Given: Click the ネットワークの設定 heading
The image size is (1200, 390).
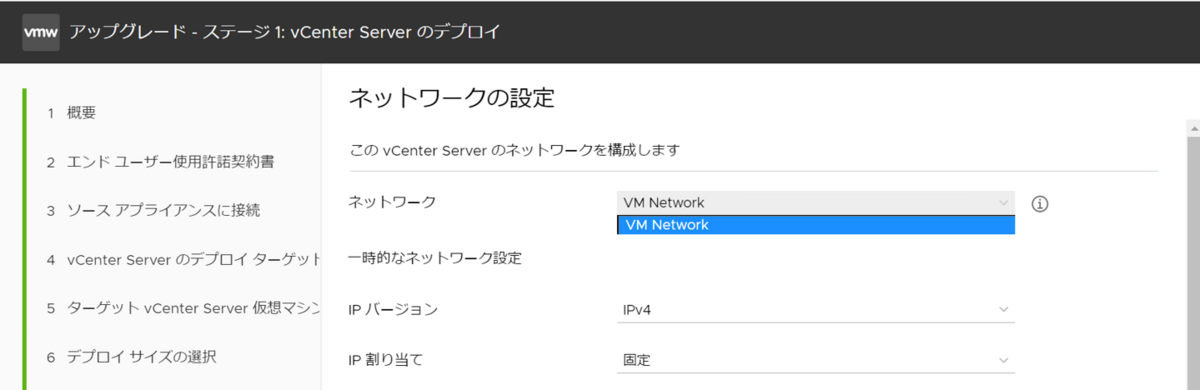Looking at the screenshot, I should [x=451, y=98].
